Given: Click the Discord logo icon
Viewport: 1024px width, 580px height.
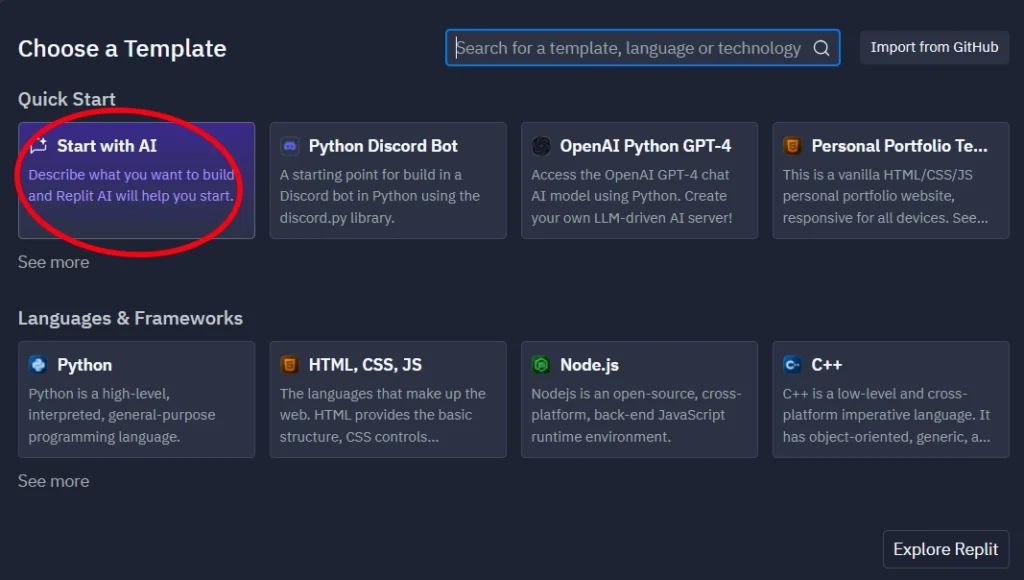Looking at the screenshot, I should tap(289, 146).
